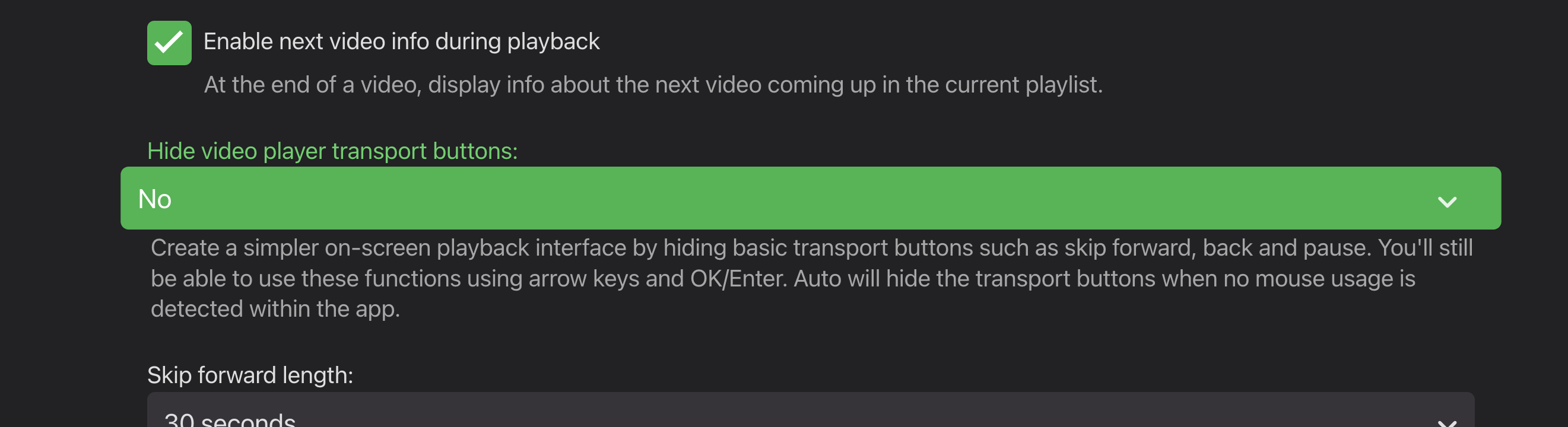This screenshot has height=427, width=1568.
Task: Toggle the Enable next video info checkbox
Action: click(x=169, y=43)
